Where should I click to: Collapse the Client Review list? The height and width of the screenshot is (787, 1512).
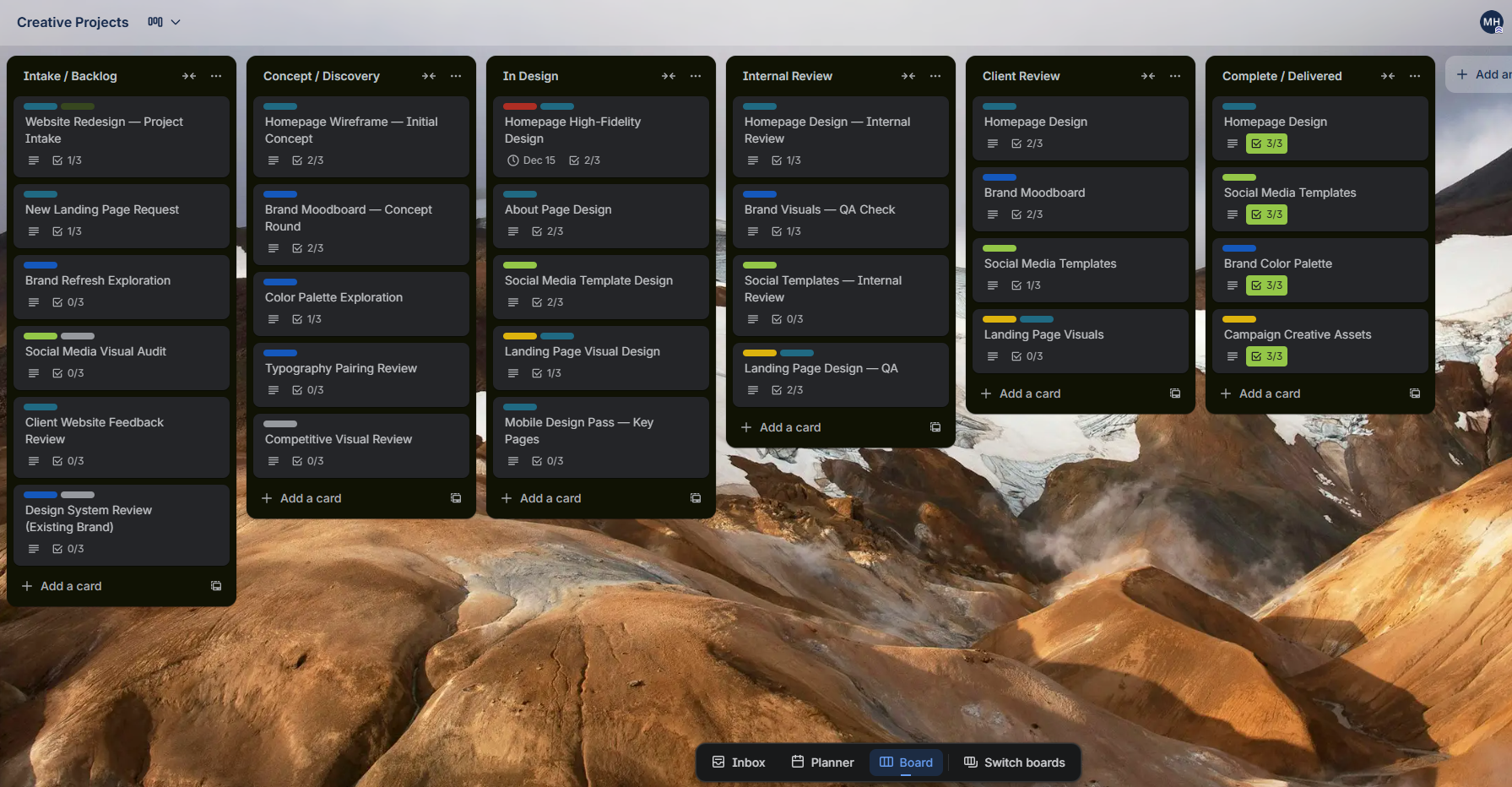coord(1148,76)
